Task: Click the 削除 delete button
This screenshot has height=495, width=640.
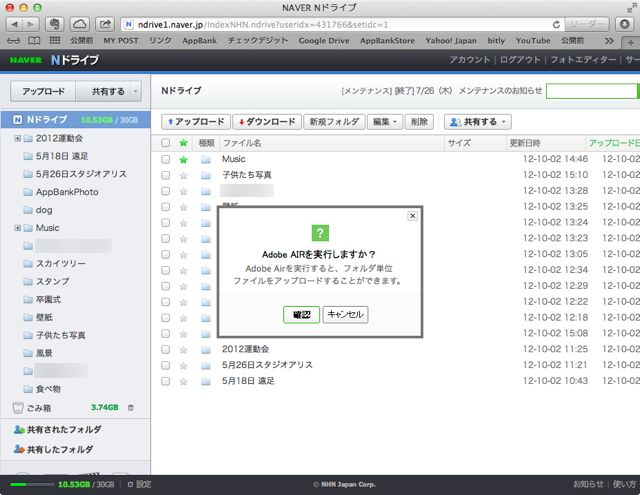Action: click(419, 122)
